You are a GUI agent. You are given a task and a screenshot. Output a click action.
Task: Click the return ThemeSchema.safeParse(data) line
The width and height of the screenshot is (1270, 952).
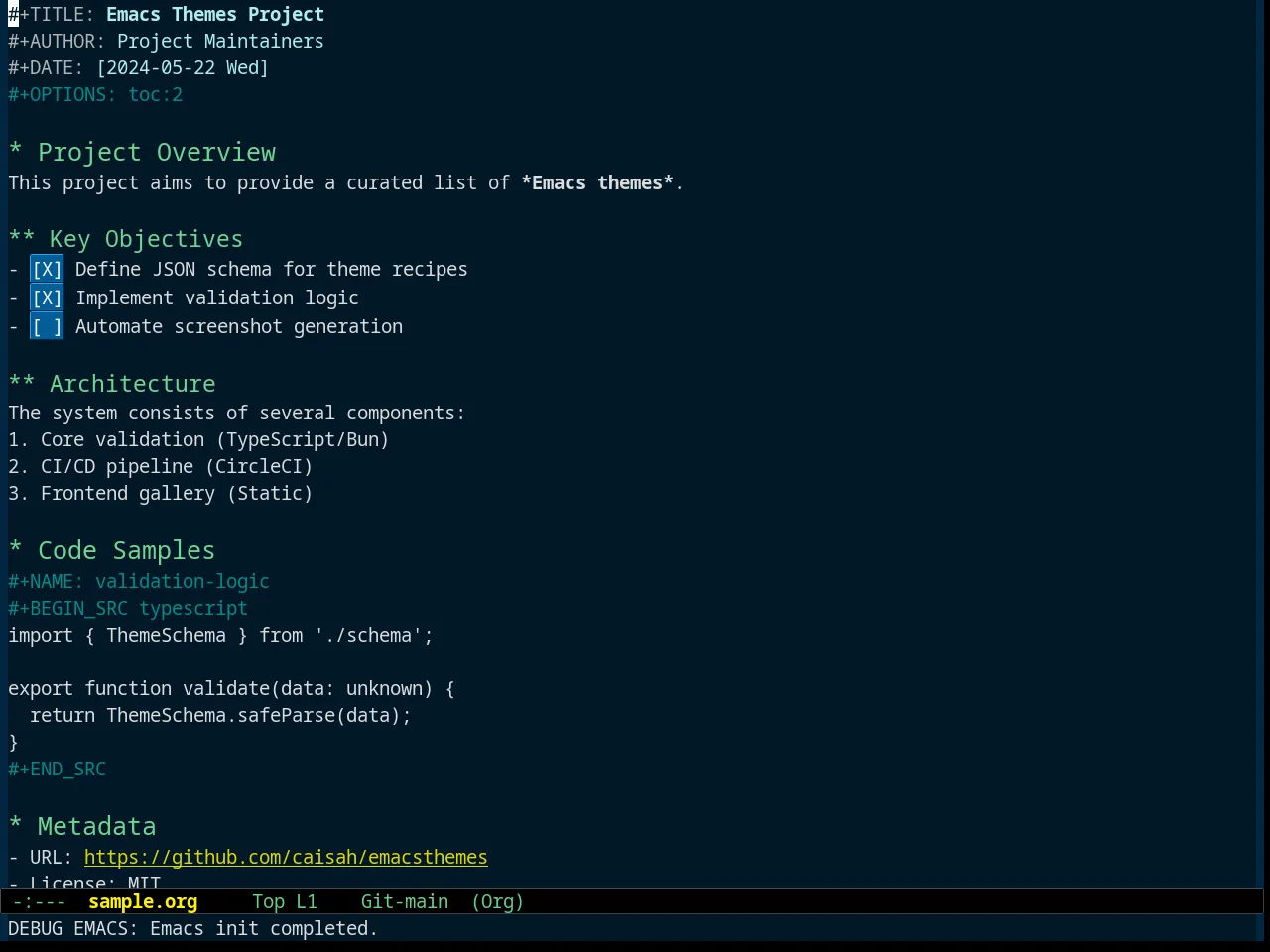[220, 715]
